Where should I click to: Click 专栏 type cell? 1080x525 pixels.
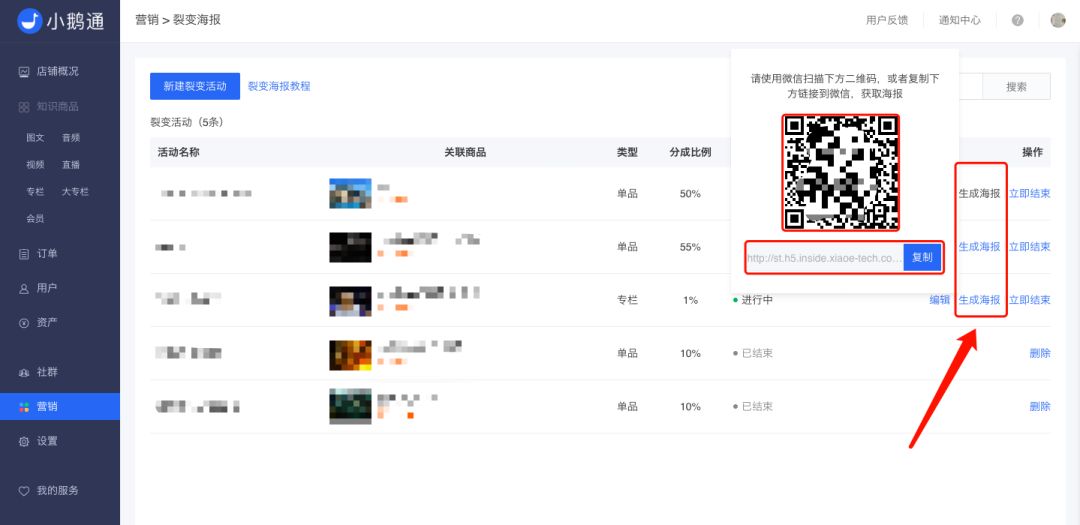coord(627,300)
